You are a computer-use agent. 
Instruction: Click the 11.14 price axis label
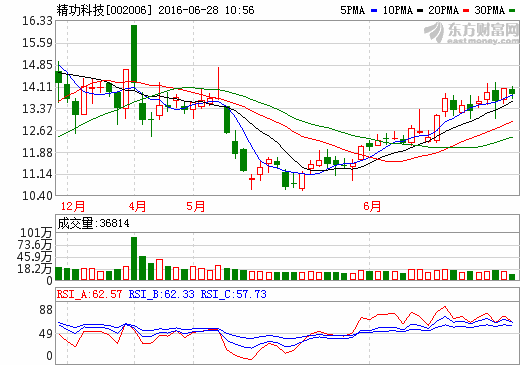tap(37, 174)
